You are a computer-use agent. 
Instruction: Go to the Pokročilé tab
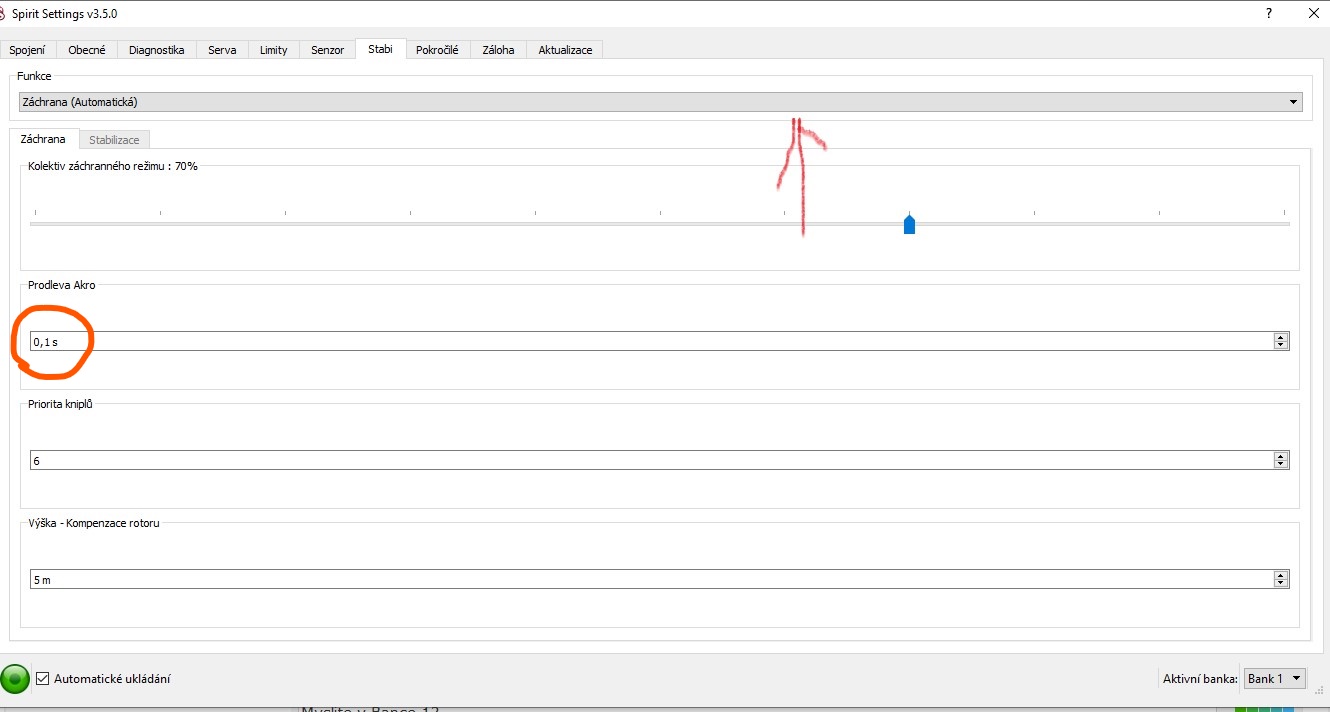click(437, 50)
